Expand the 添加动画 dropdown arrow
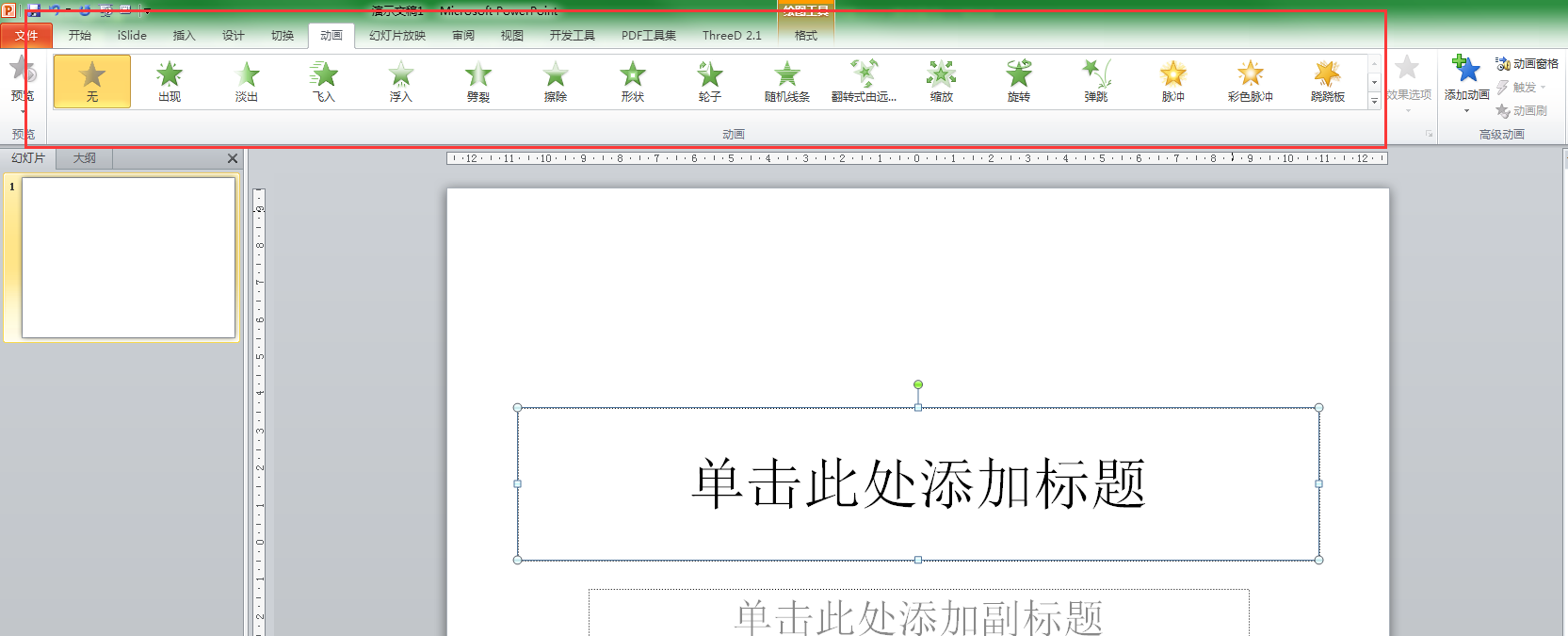Image resolution: width=1568 pixels, height=636 pixels. (1466, 111)
